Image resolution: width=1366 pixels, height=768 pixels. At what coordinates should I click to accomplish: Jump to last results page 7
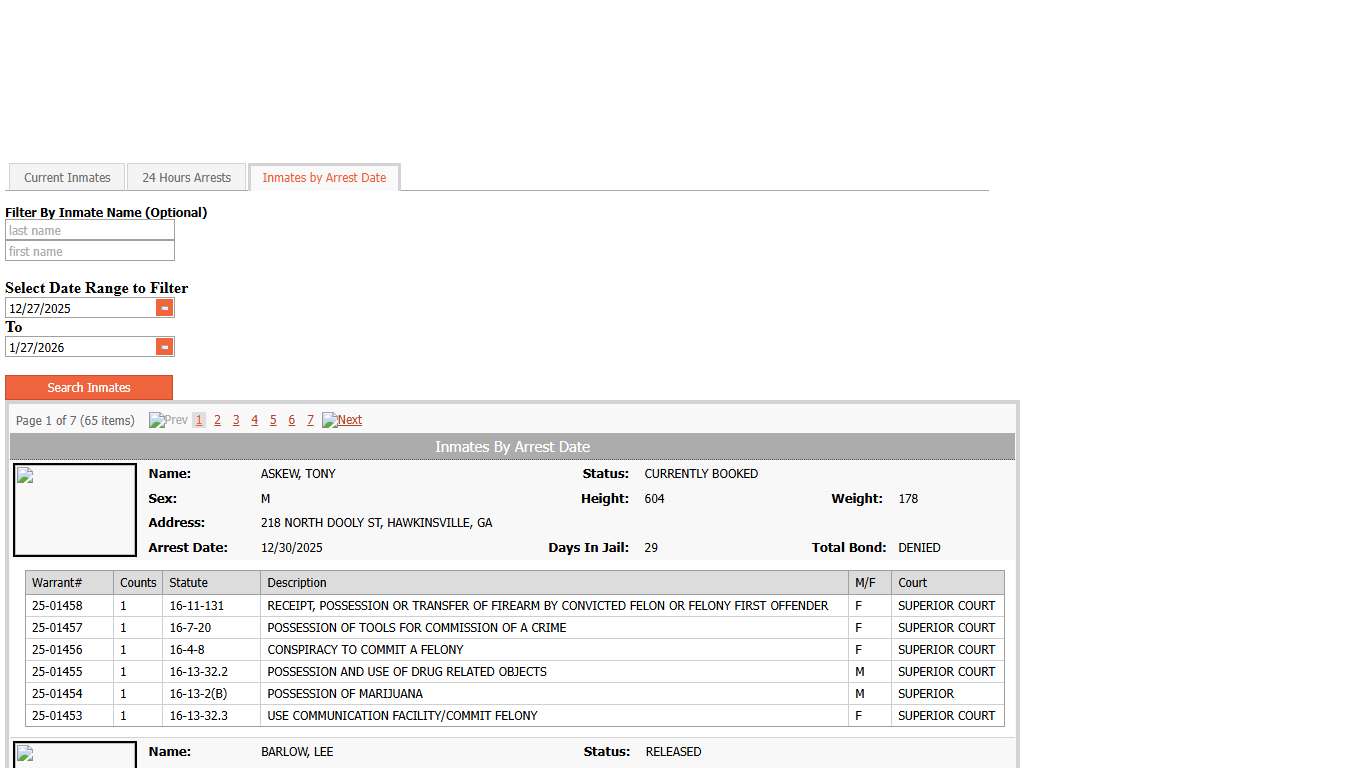coord(310,420)
